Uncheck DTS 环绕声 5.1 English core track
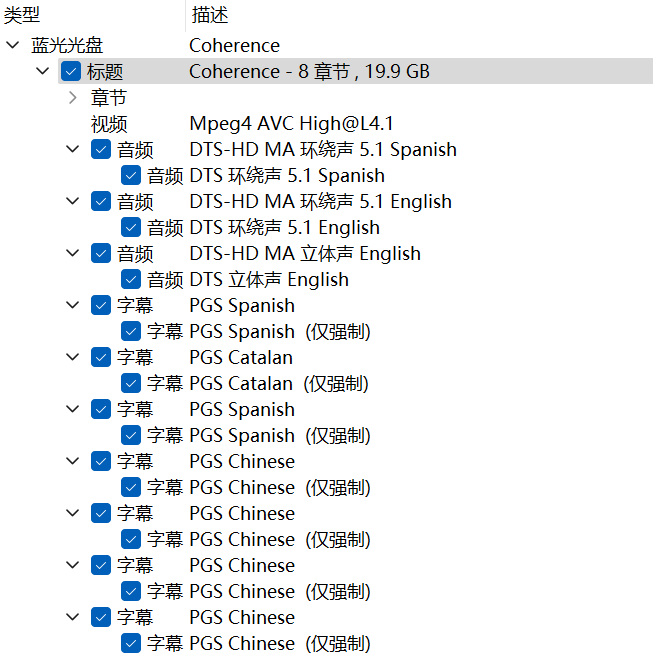This screenshot has height=657, width=653. (131, 227)
